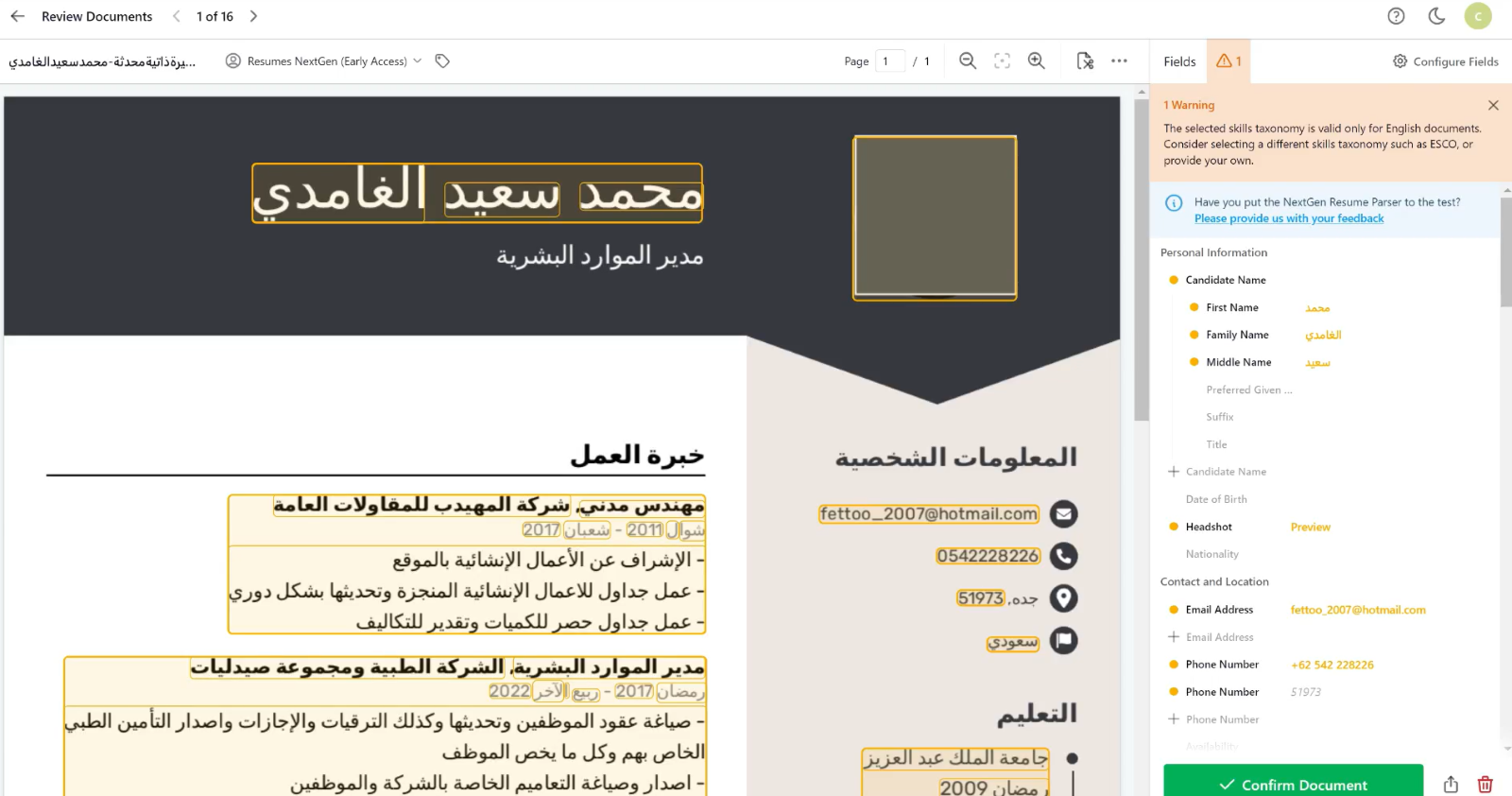The height and width of the screenshot is (796, 1512).
Task: Toggle dark mode moon icon
Action: [1436, 16]
